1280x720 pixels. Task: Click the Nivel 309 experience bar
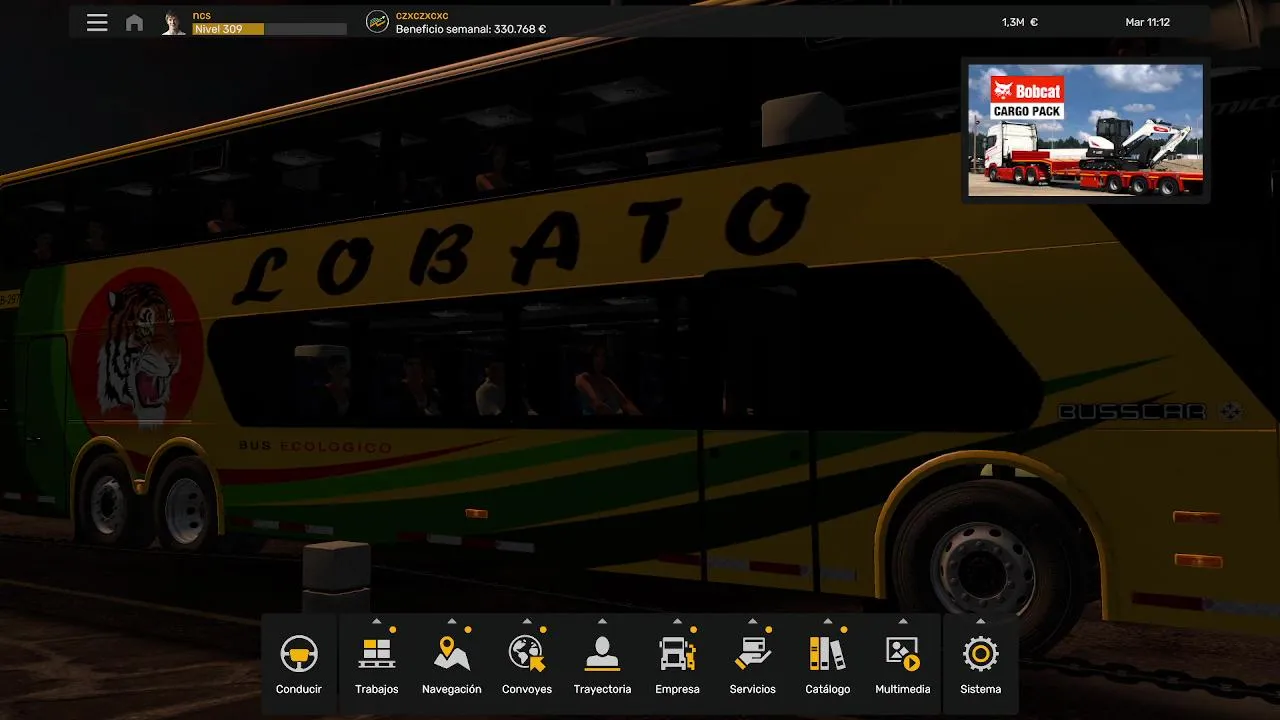tap(270, 29)
